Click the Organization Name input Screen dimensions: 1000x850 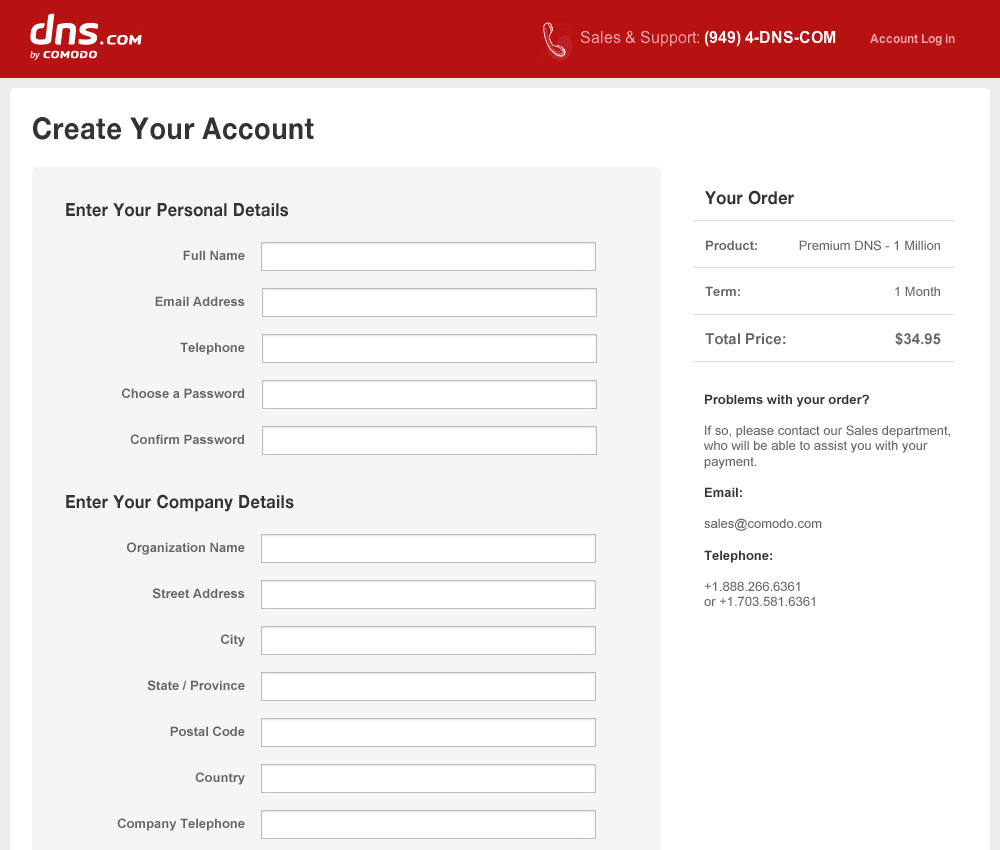point(428,548)
